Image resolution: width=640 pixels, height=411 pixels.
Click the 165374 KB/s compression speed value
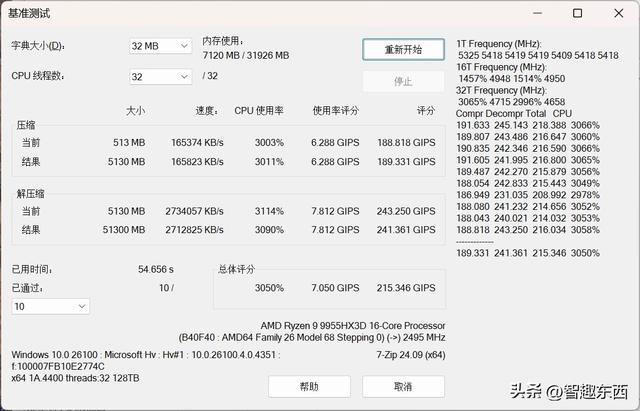click(197, 142)
